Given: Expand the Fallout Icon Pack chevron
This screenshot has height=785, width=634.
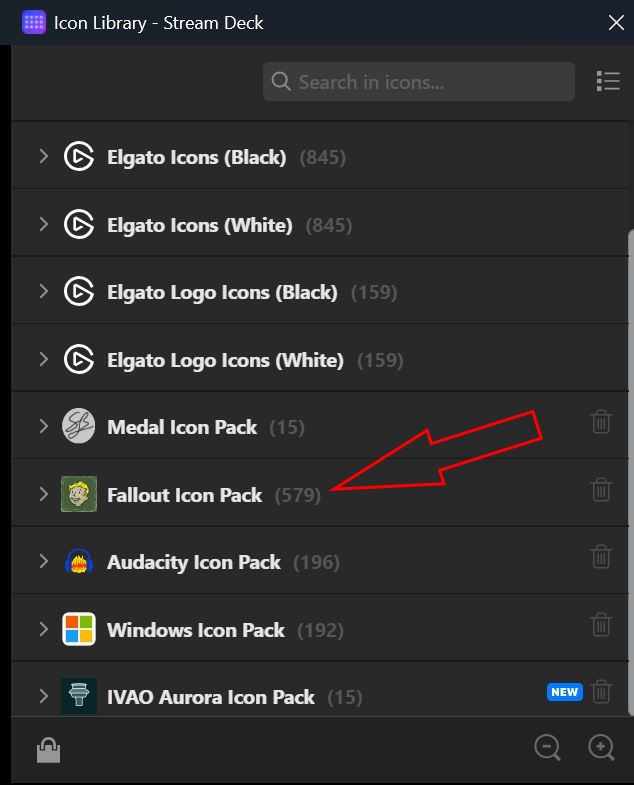Looking at the screenshot, I should point(43,494).
